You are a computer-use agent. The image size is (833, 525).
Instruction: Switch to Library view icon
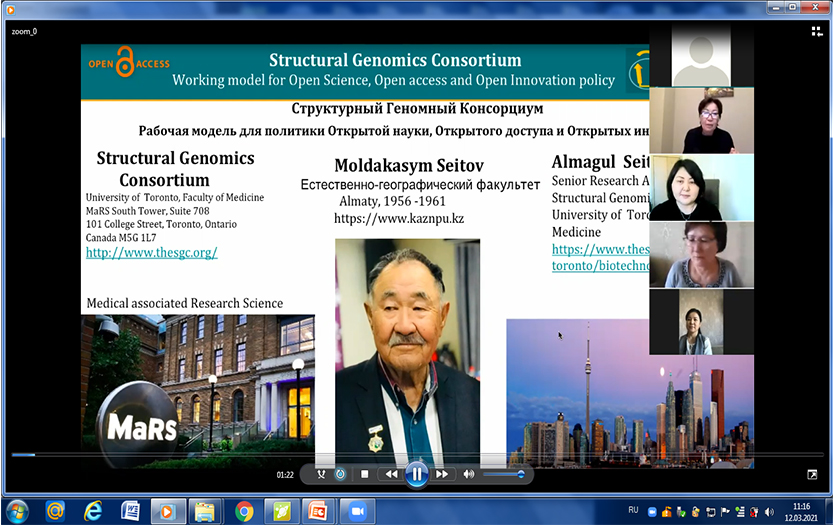click(817, 32)
